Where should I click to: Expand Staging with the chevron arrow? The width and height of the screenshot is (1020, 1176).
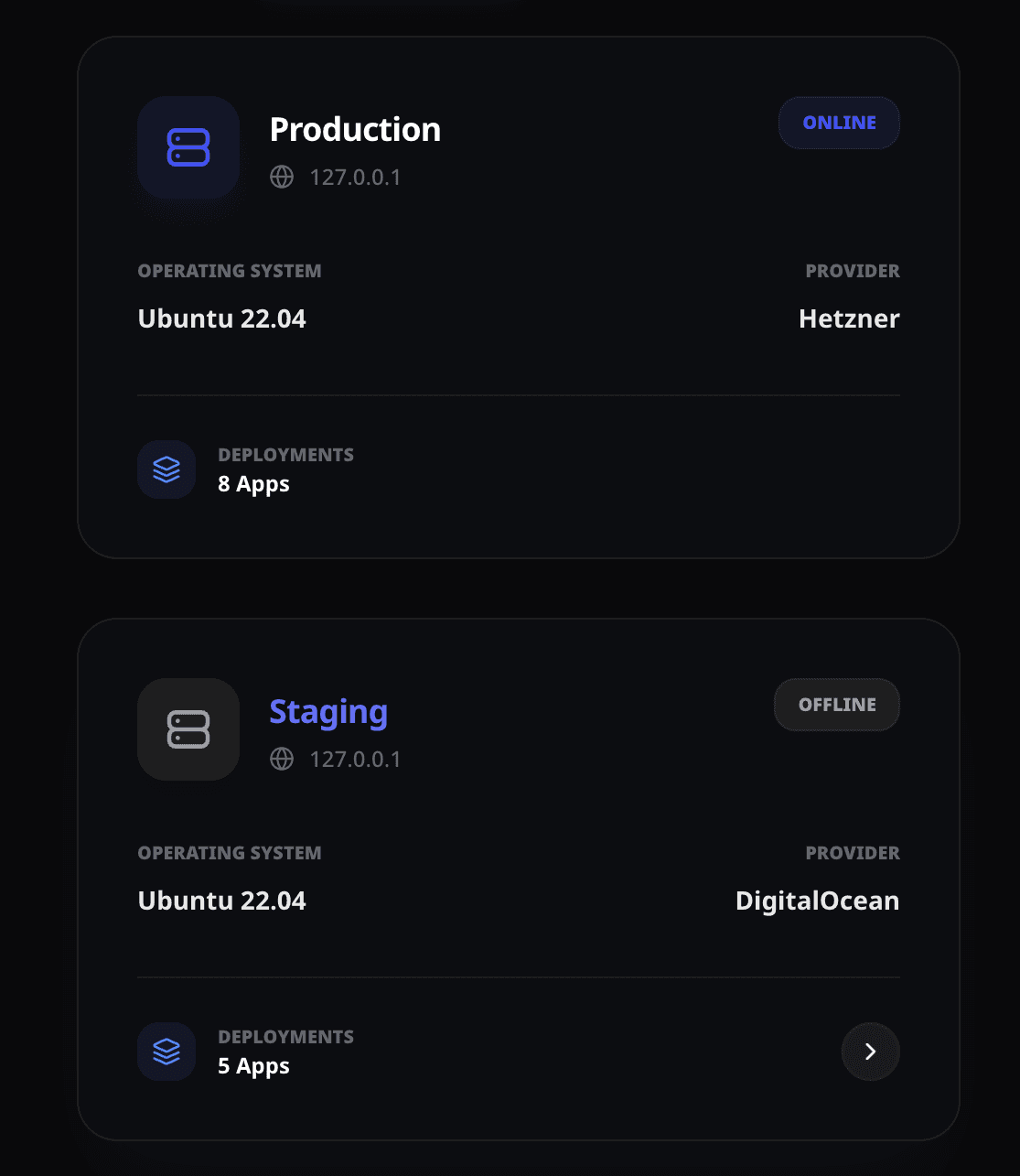click(x=870, y=1052)
